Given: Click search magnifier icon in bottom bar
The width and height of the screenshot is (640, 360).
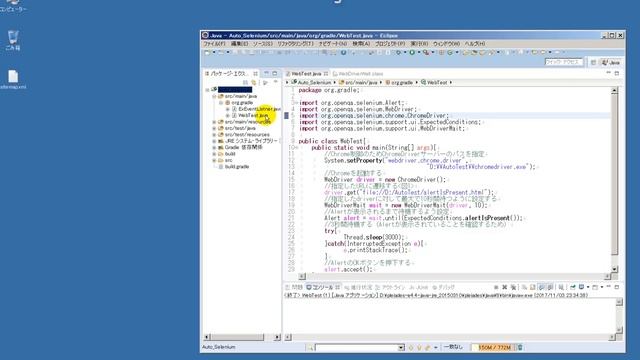Looking at the screenshot, I should [310, 348].
